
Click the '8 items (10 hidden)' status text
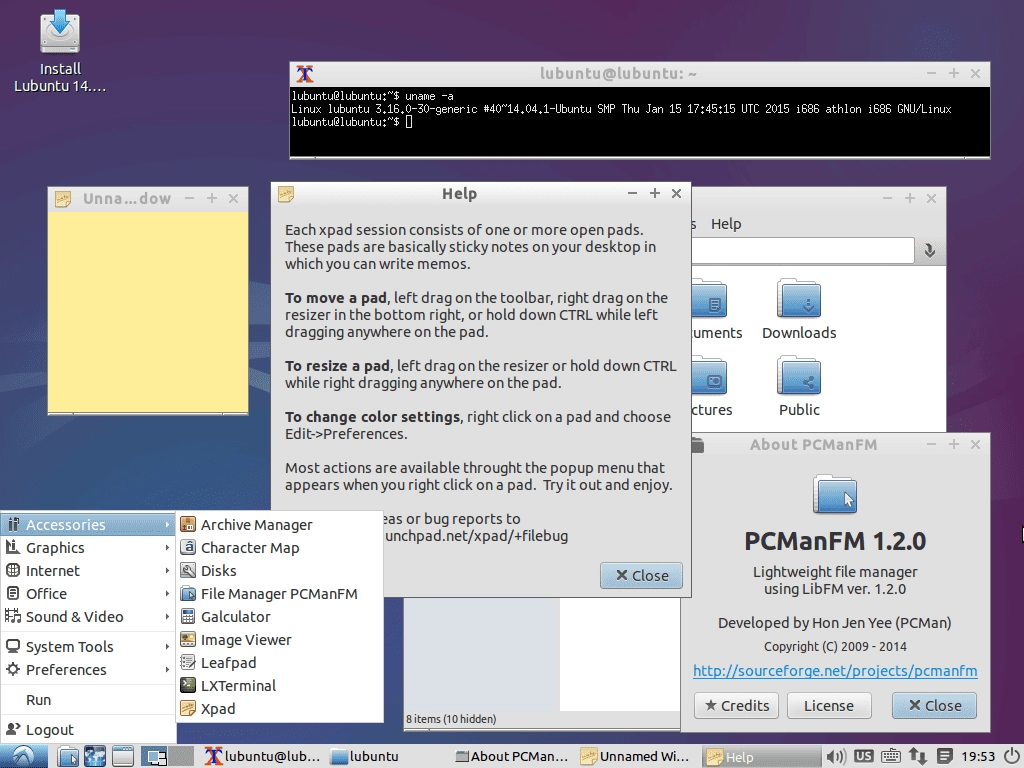451,718
